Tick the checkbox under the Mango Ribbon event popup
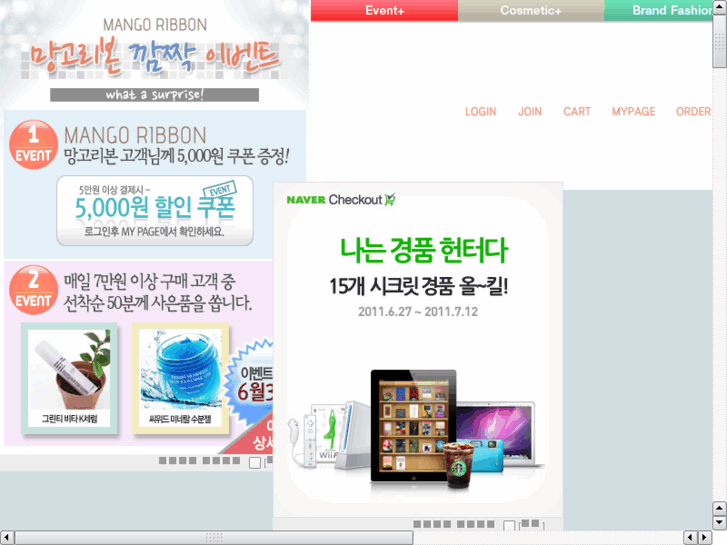727x545 pixels. (255, 463)
